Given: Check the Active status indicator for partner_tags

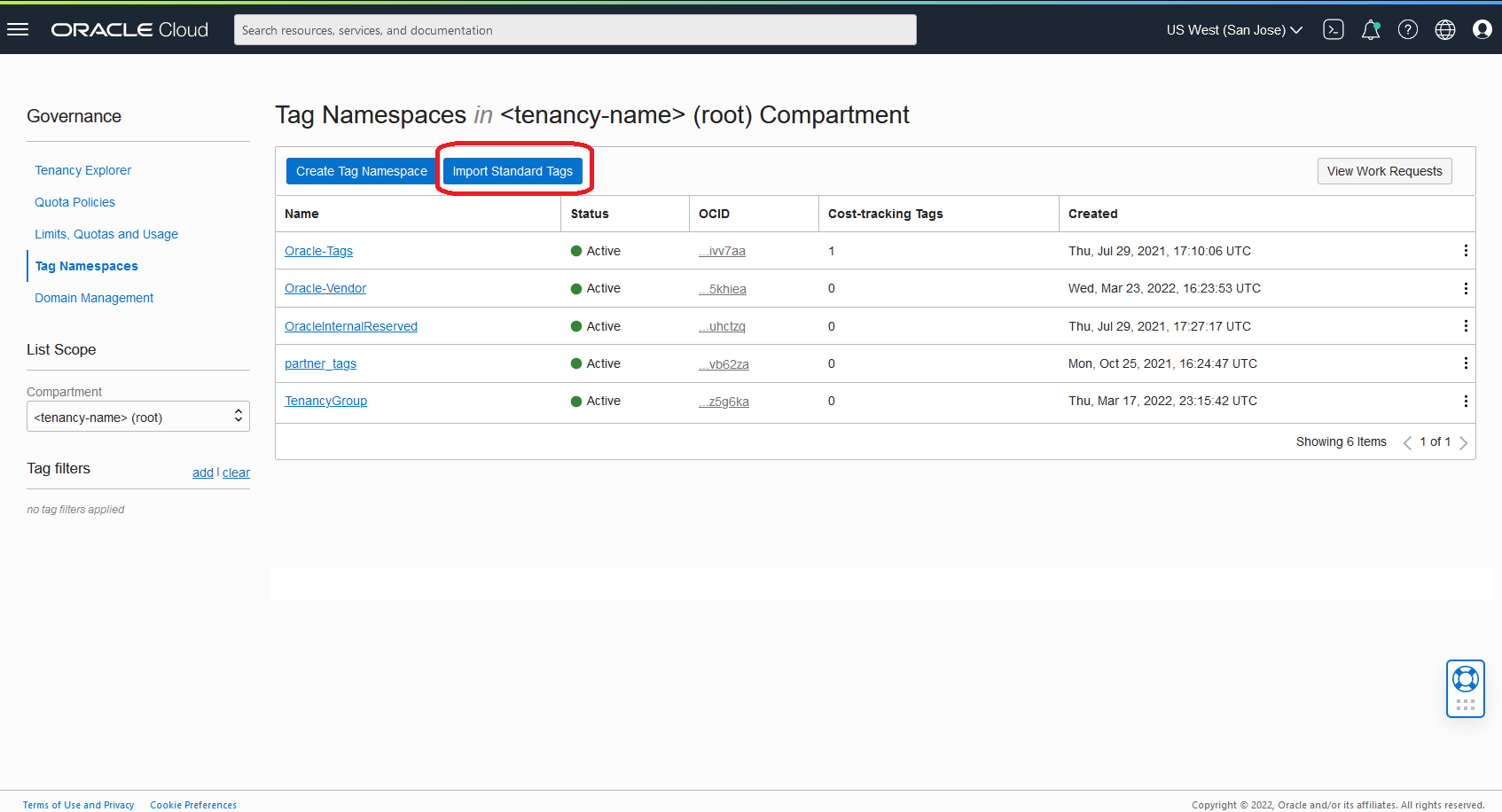Looking at the screenshot, I should click(x=577, y=363).
